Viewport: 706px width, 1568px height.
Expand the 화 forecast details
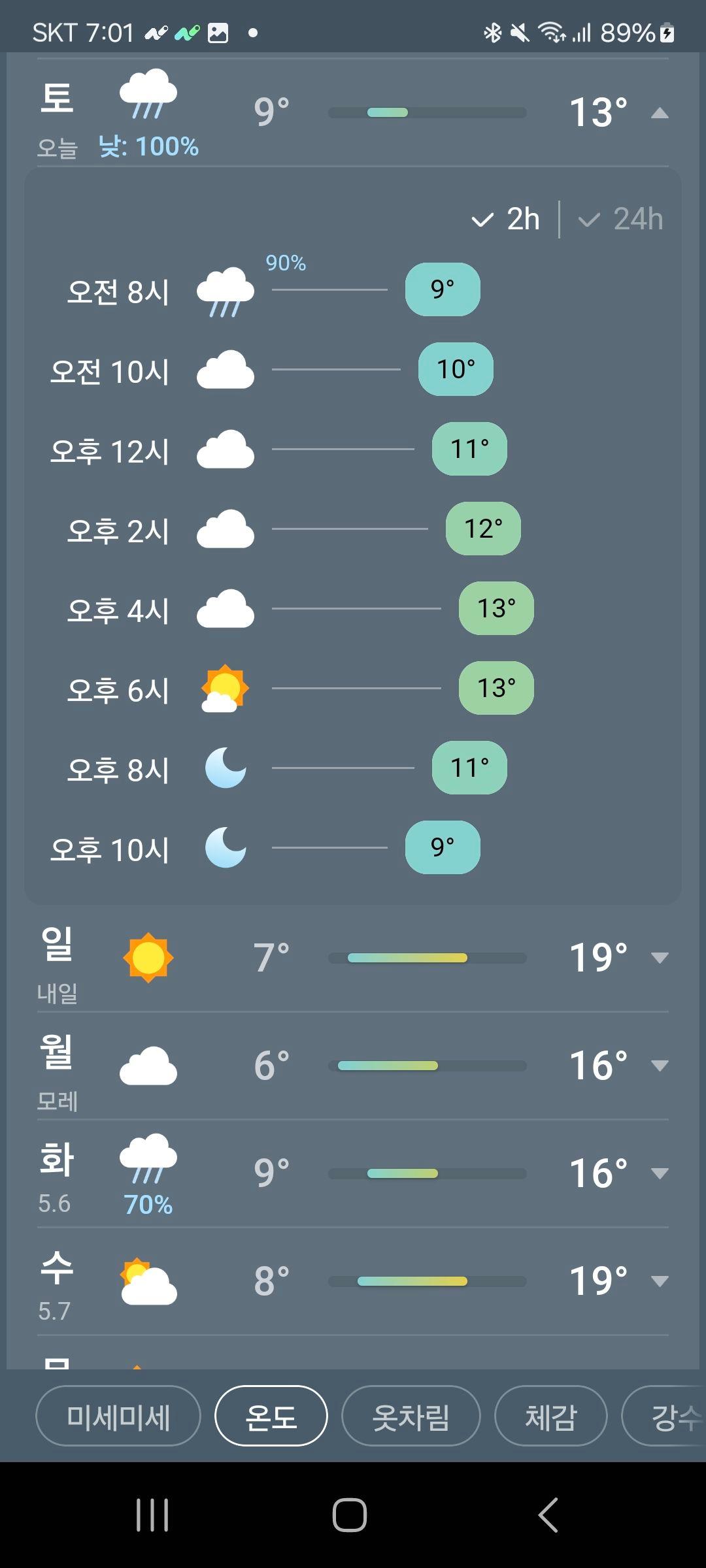(660, 1173)
